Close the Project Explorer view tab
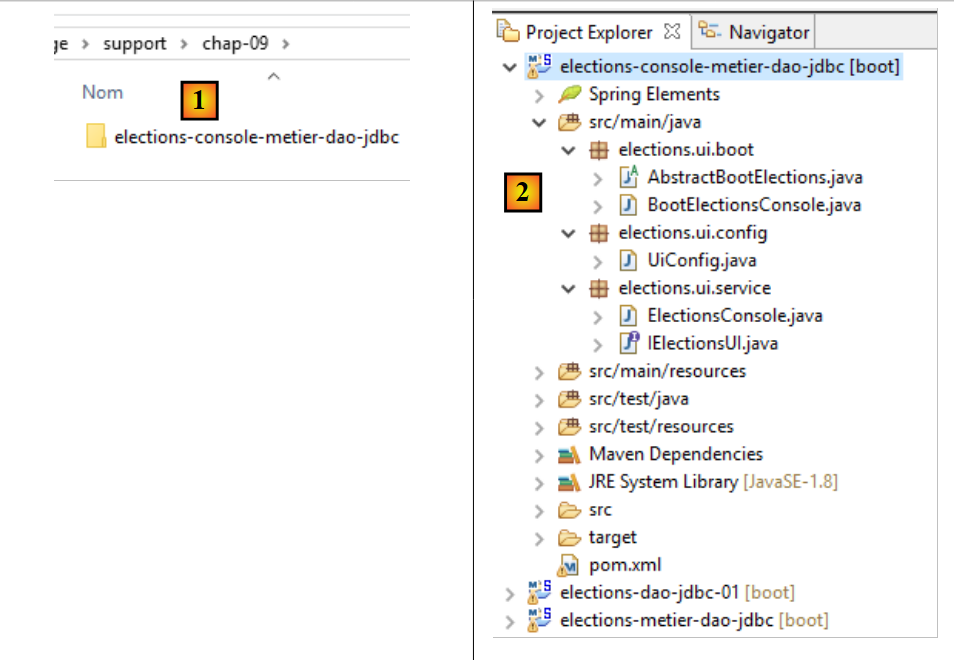This screenshot has width=954, height=660. click(672, 32)
